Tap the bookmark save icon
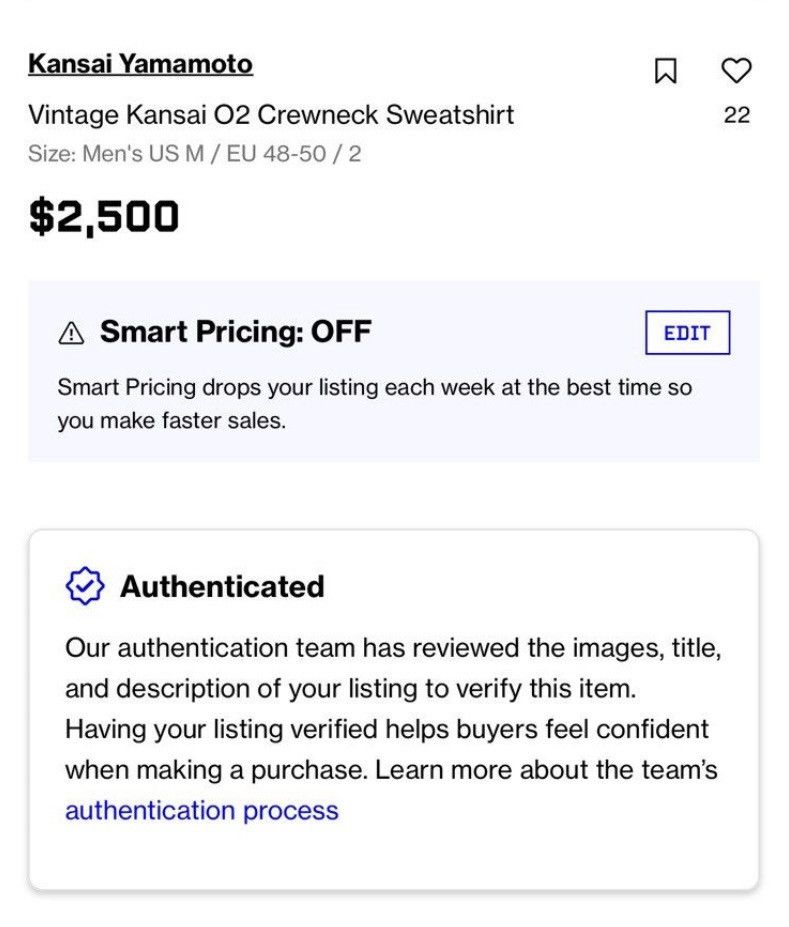The image size is (789, 927). click(665, 70)
